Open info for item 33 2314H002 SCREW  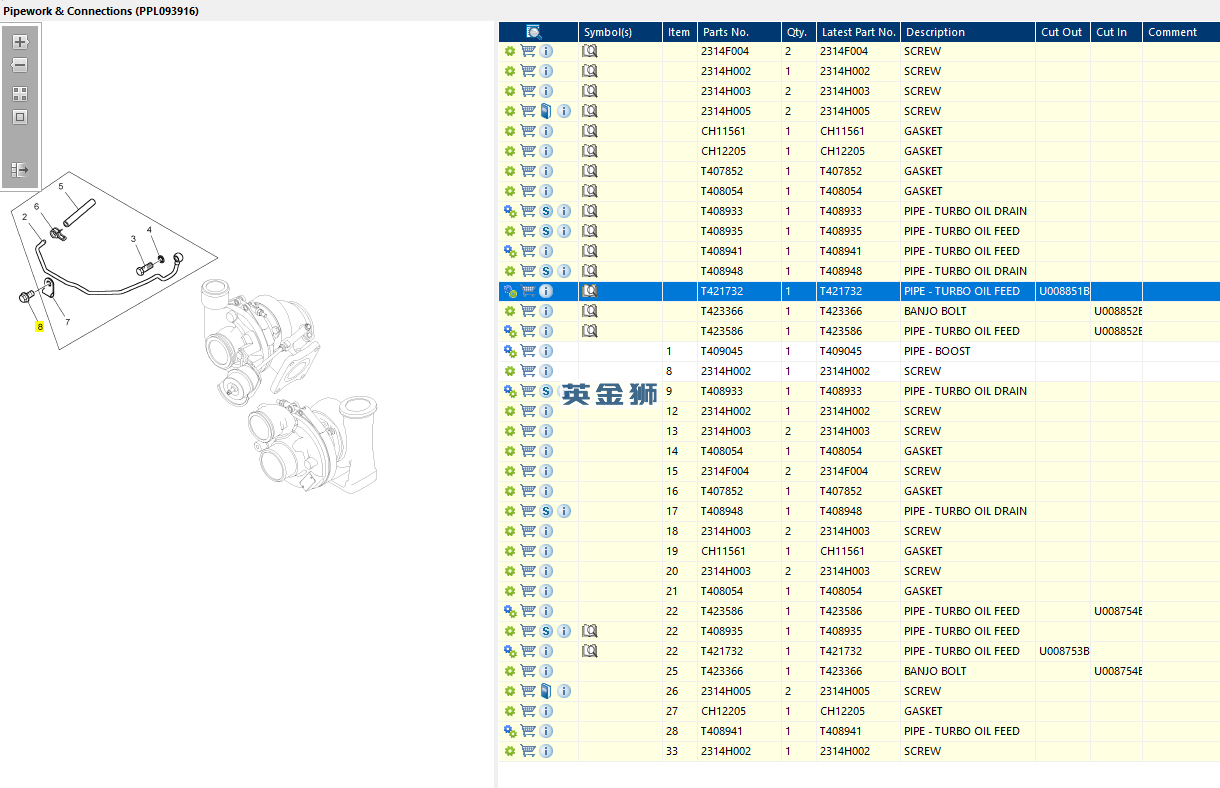coord(546,751)
